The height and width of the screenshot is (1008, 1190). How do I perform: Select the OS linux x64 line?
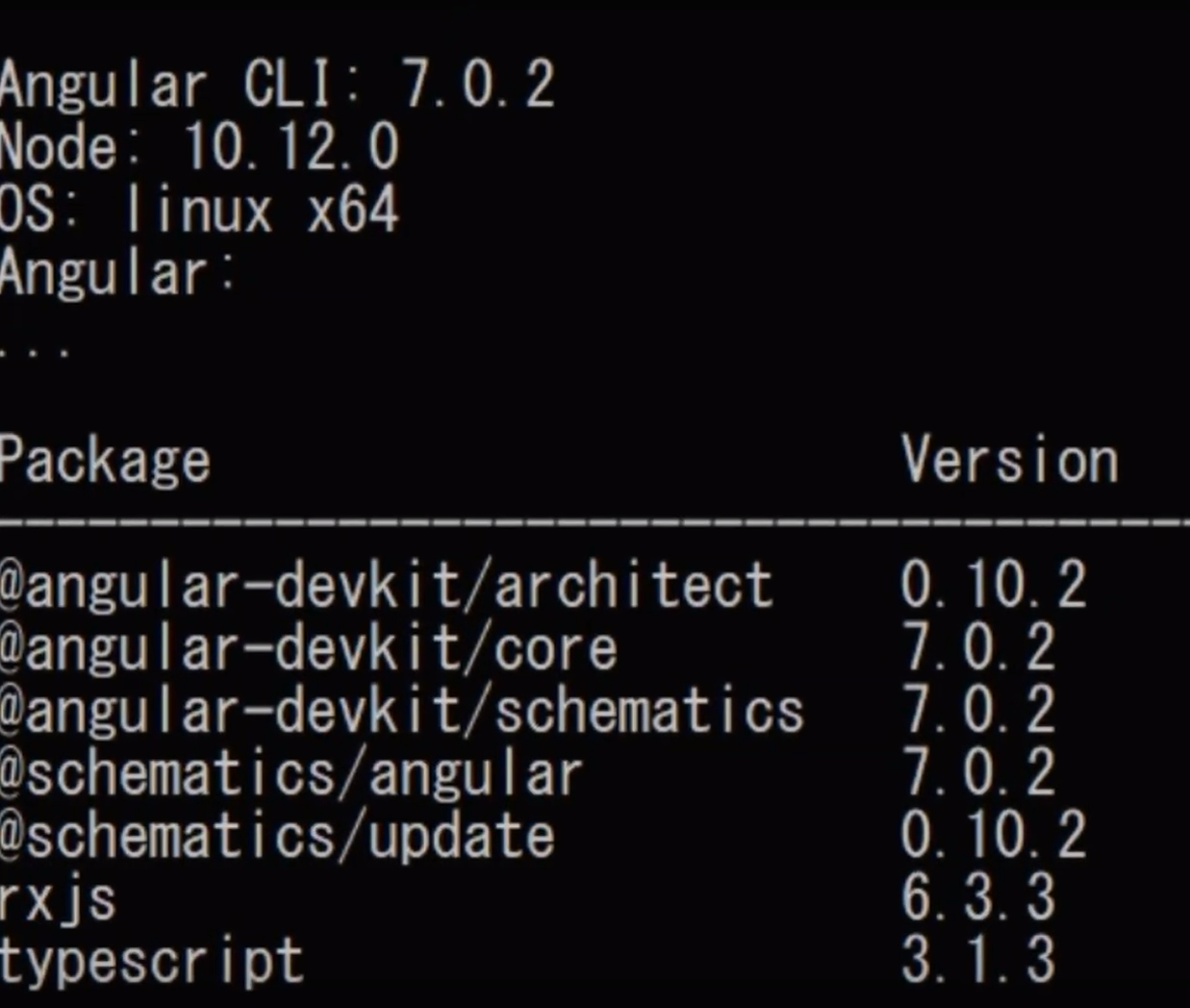pyautogui.click(x=199, y=210)
